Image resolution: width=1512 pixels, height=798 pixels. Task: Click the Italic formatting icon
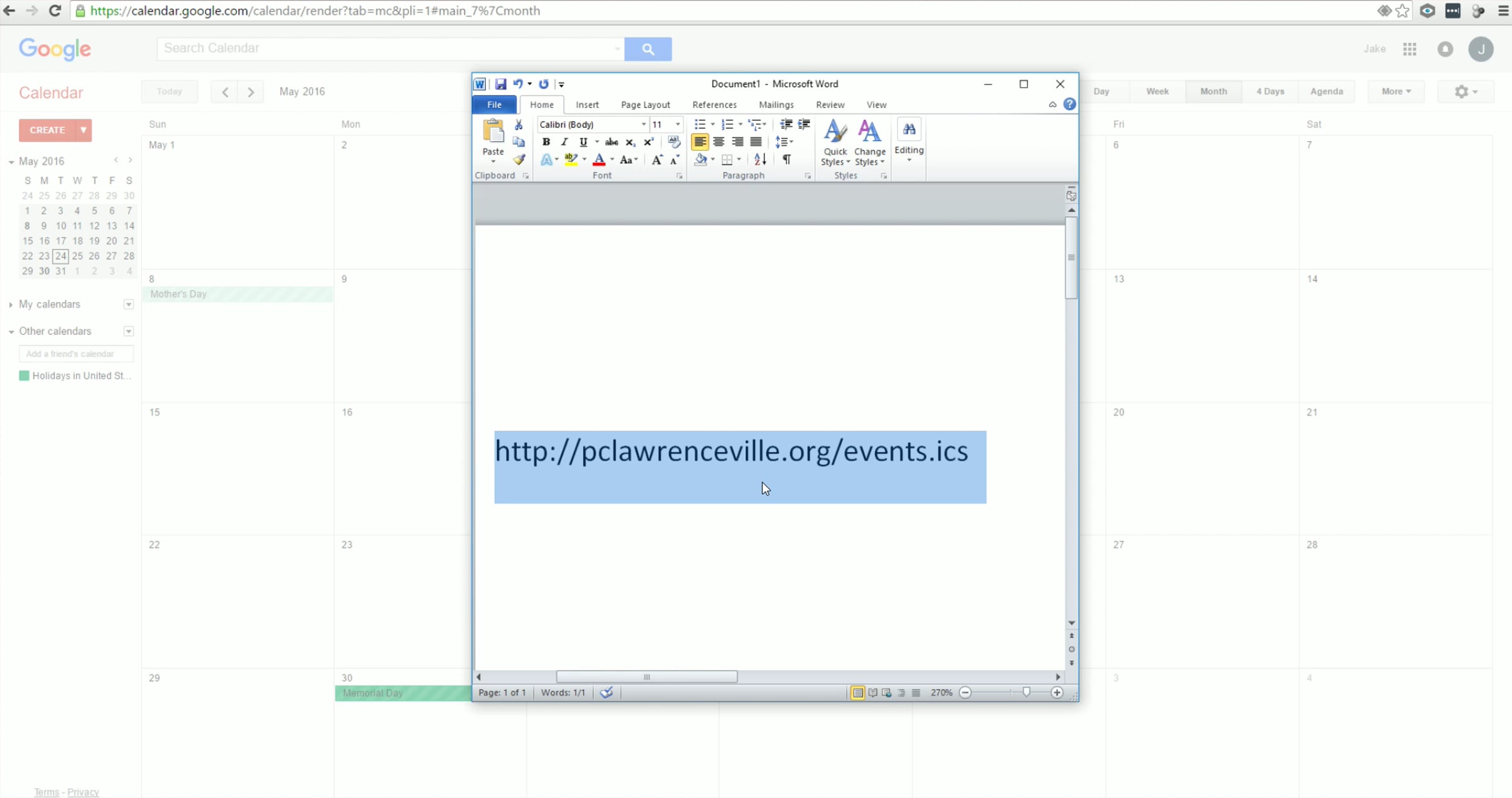click(x=564, y=142)
